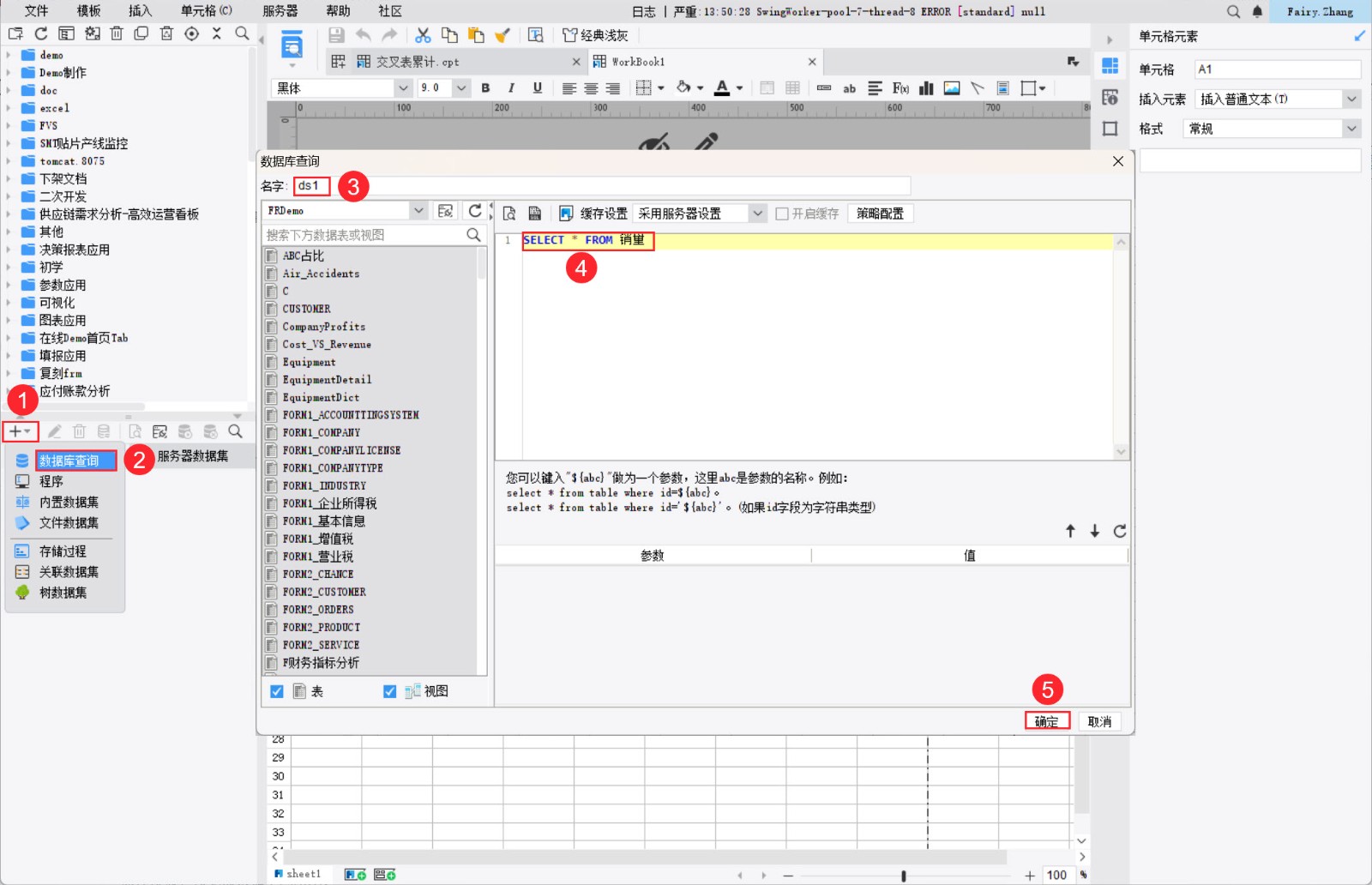Toggle underline text formatting
The width and height of the screenshot is (1372, 885).
[538, 87]
